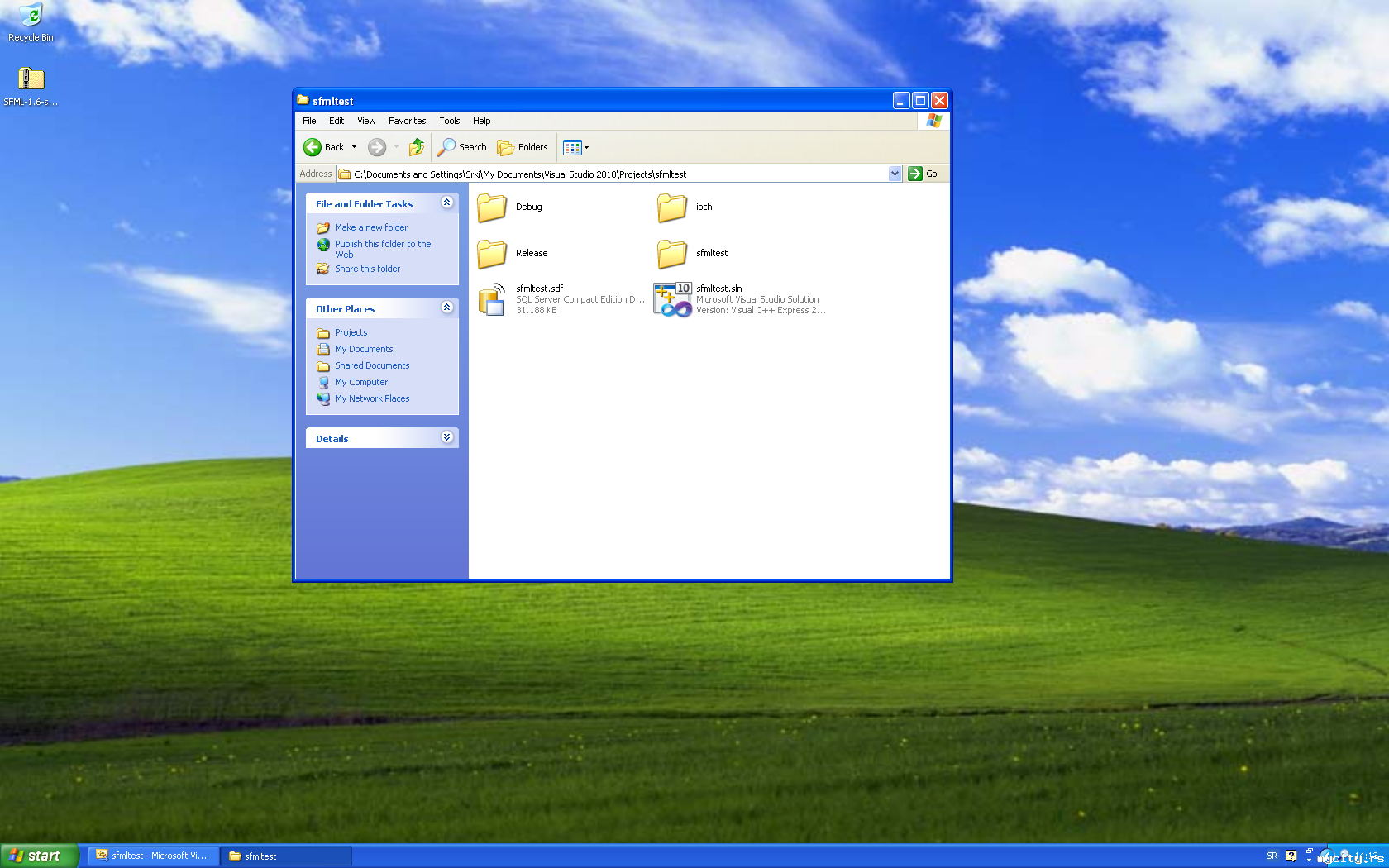
Task: Open the Favorites menu
Action: click(407, 121)
